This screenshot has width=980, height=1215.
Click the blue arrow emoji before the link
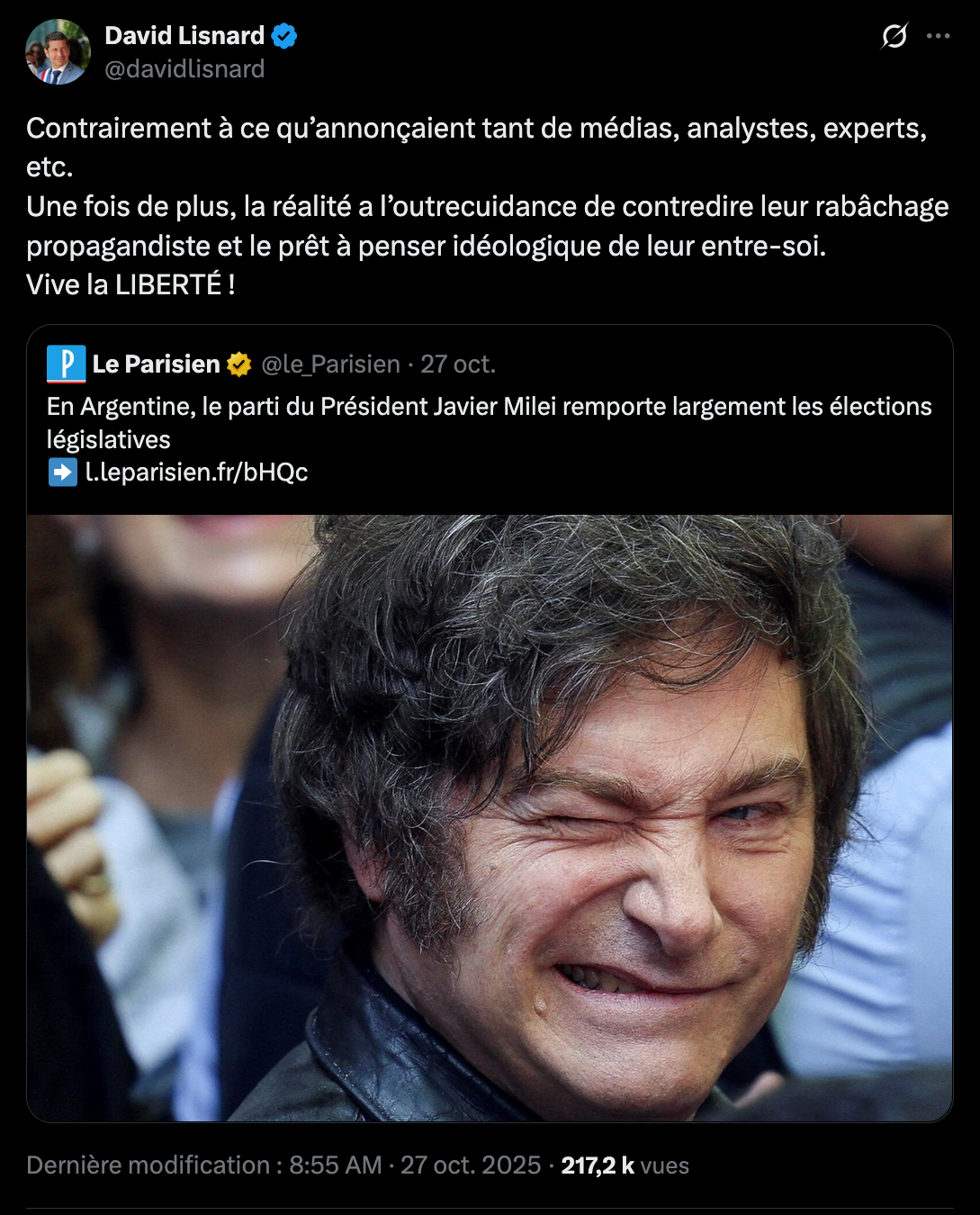(62, 472)
